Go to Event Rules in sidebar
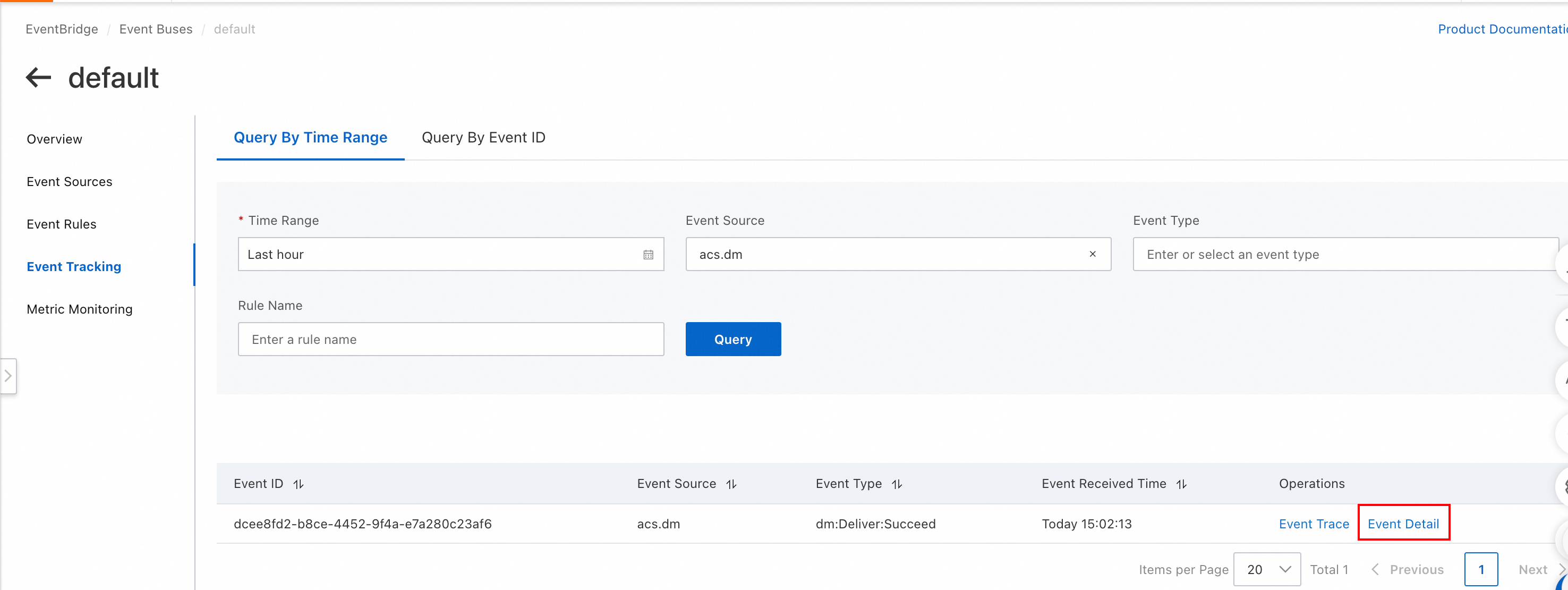The image size is (1568, 590). click(x=62, y=224)
